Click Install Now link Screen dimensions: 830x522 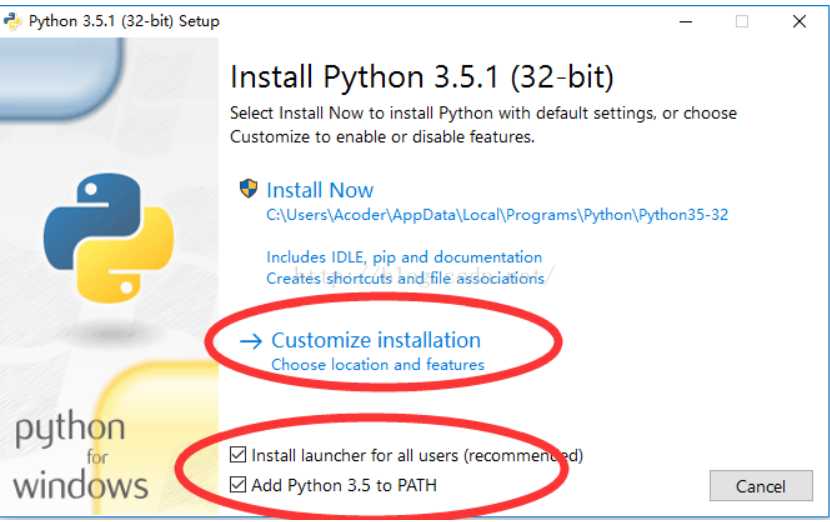tap(320, 190)
